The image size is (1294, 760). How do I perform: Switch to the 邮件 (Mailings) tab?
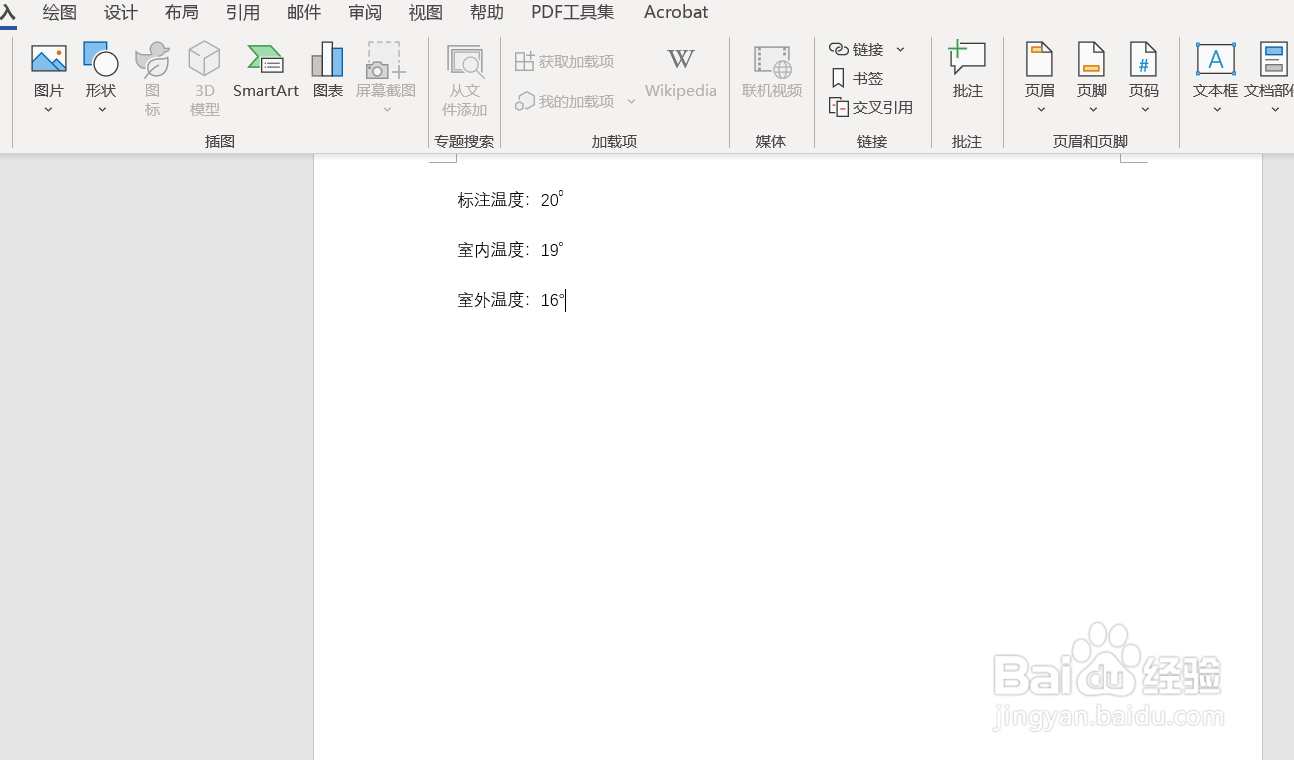point(304,12)
